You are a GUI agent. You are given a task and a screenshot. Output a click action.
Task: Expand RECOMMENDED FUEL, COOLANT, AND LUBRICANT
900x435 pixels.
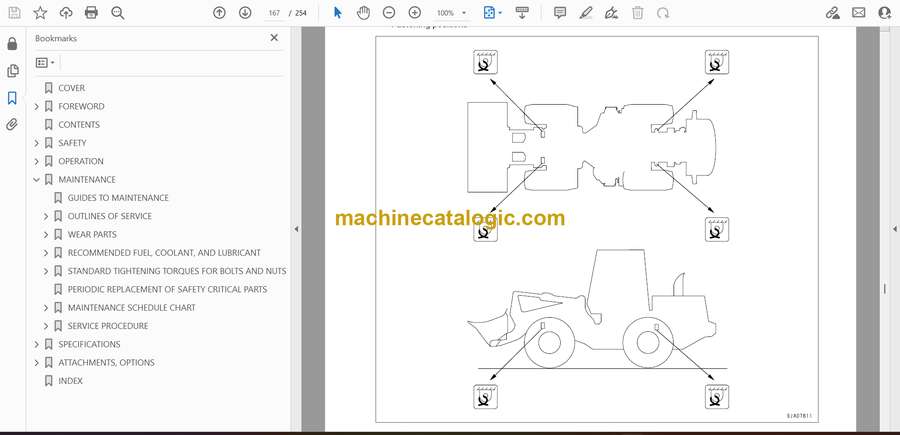46,253
